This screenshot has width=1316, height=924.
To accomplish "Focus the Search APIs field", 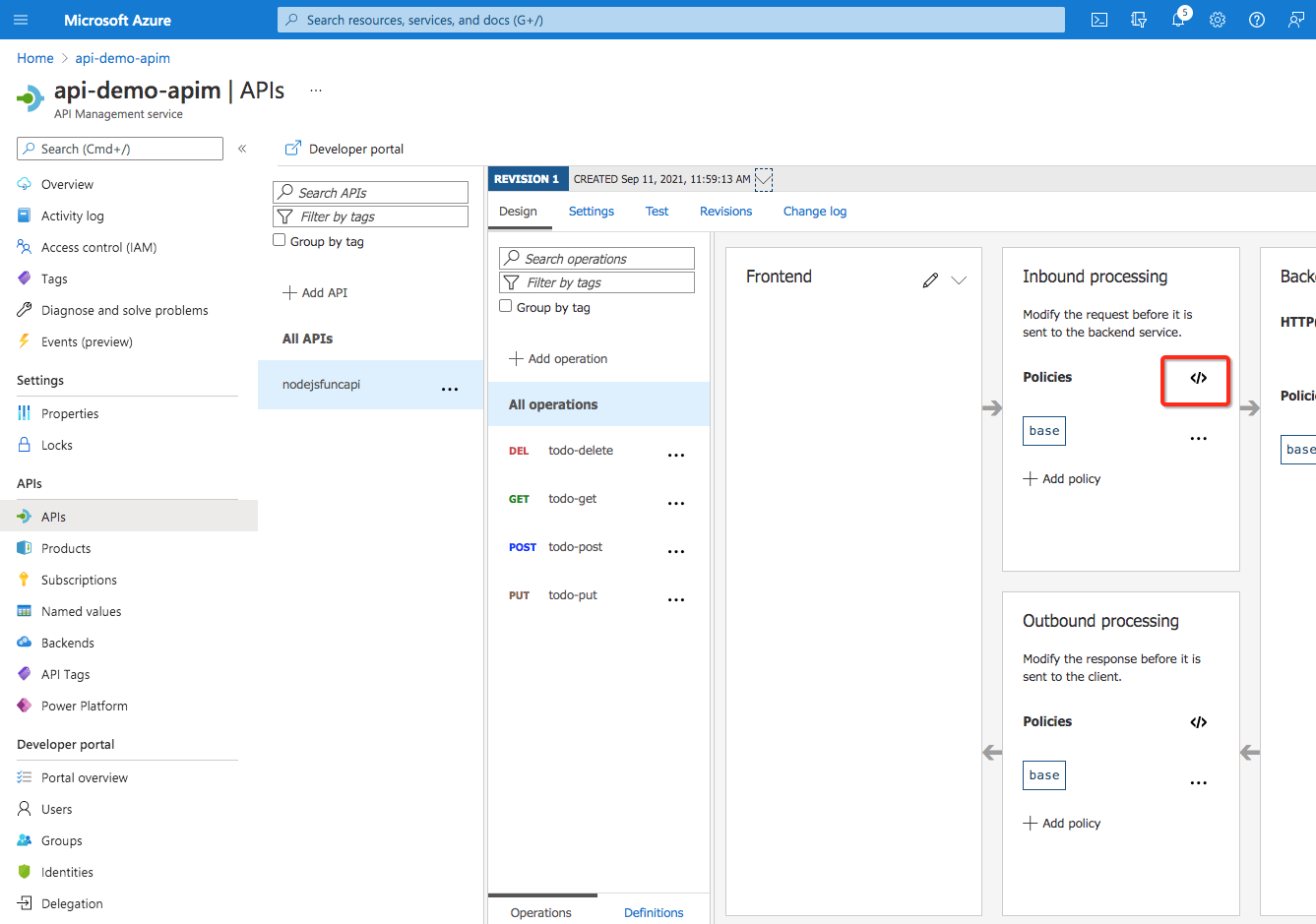I will [x=370, y=192].
